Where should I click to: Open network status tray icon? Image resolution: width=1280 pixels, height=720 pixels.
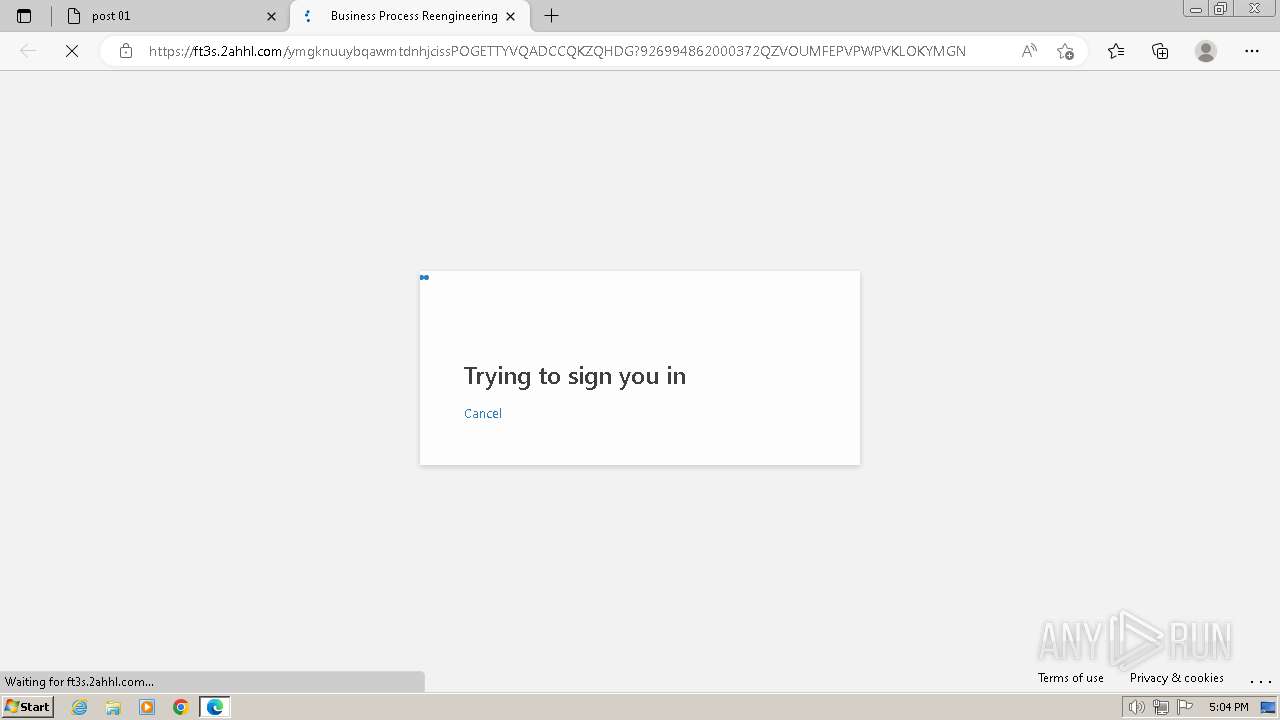point(1161,707)
